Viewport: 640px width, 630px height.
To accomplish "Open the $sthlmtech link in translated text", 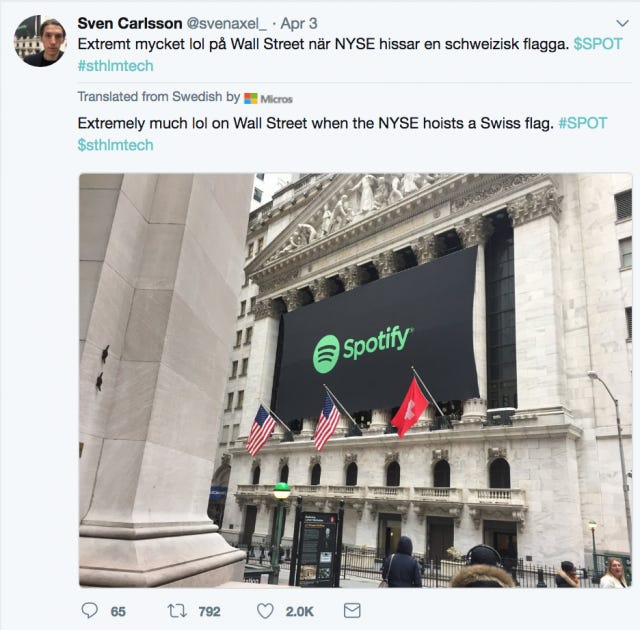I will pos(116,145).
